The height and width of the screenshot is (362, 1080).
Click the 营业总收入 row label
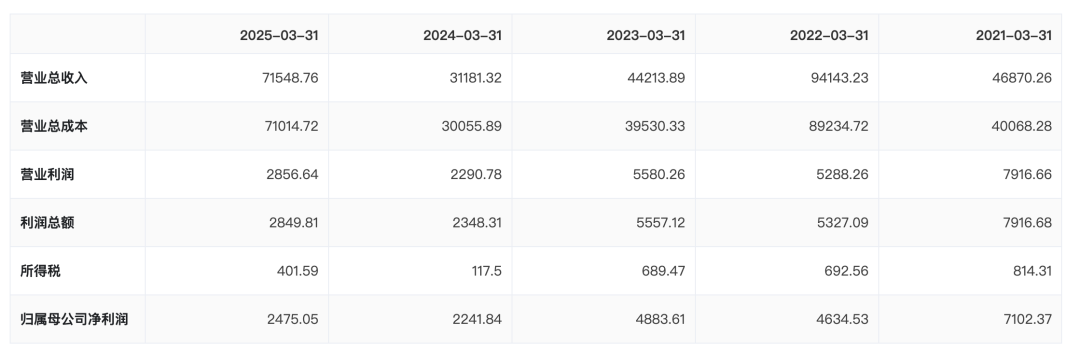click(54, 78)
